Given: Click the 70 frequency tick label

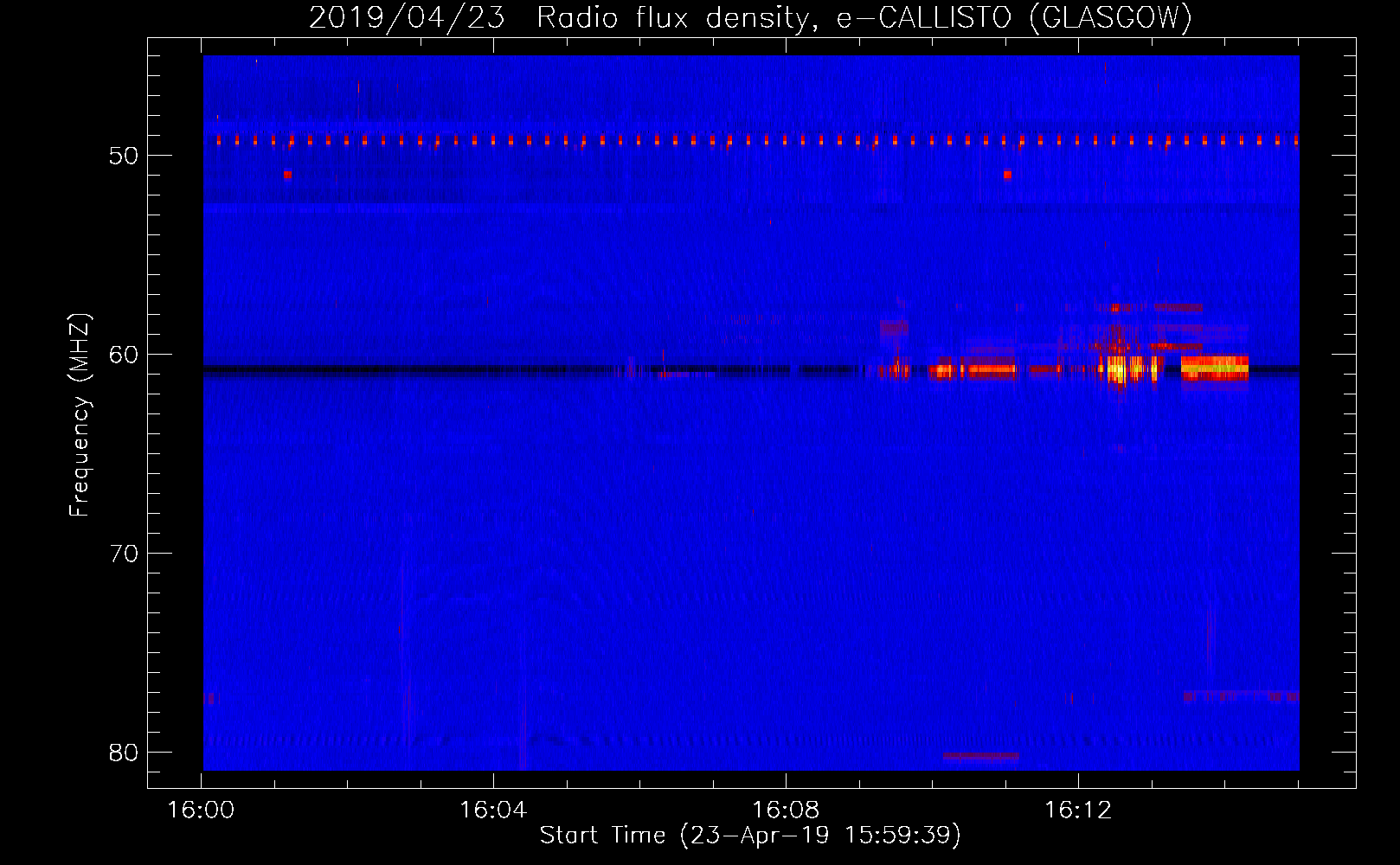Looking at the screenshot, I should 124,554.
